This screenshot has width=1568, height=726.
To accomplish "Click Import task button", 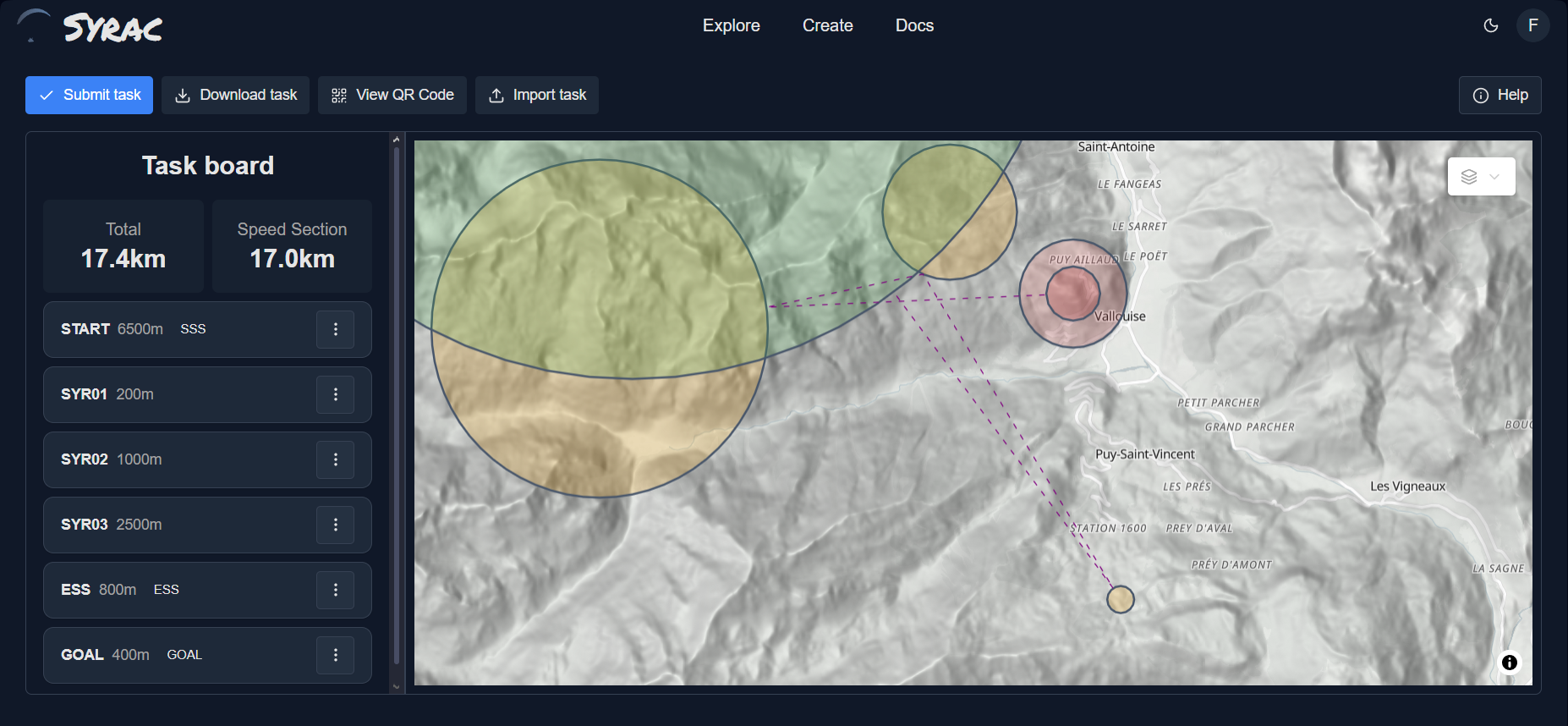I will point(537,95).
